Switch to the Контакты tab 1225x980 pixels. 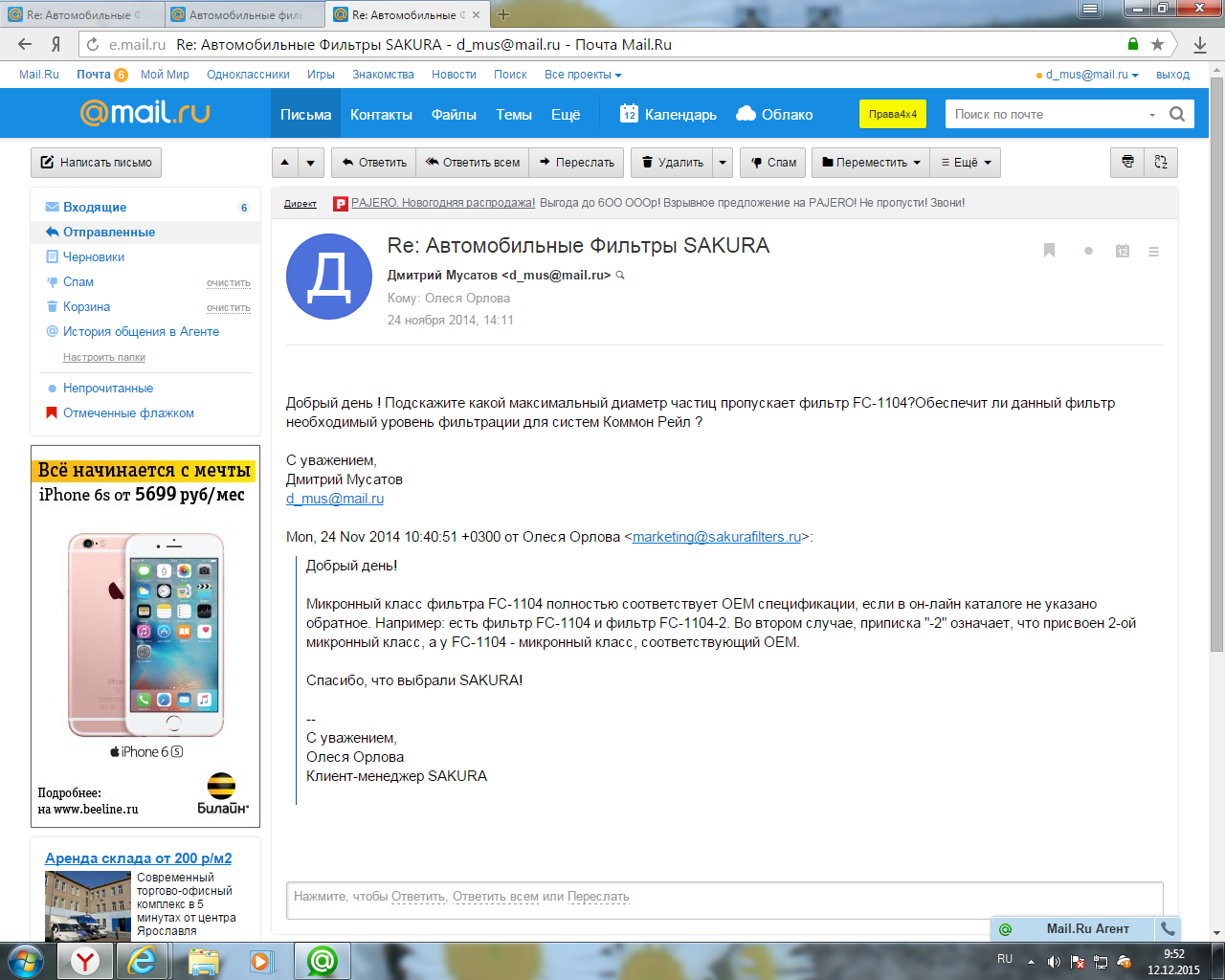point(381,114)
